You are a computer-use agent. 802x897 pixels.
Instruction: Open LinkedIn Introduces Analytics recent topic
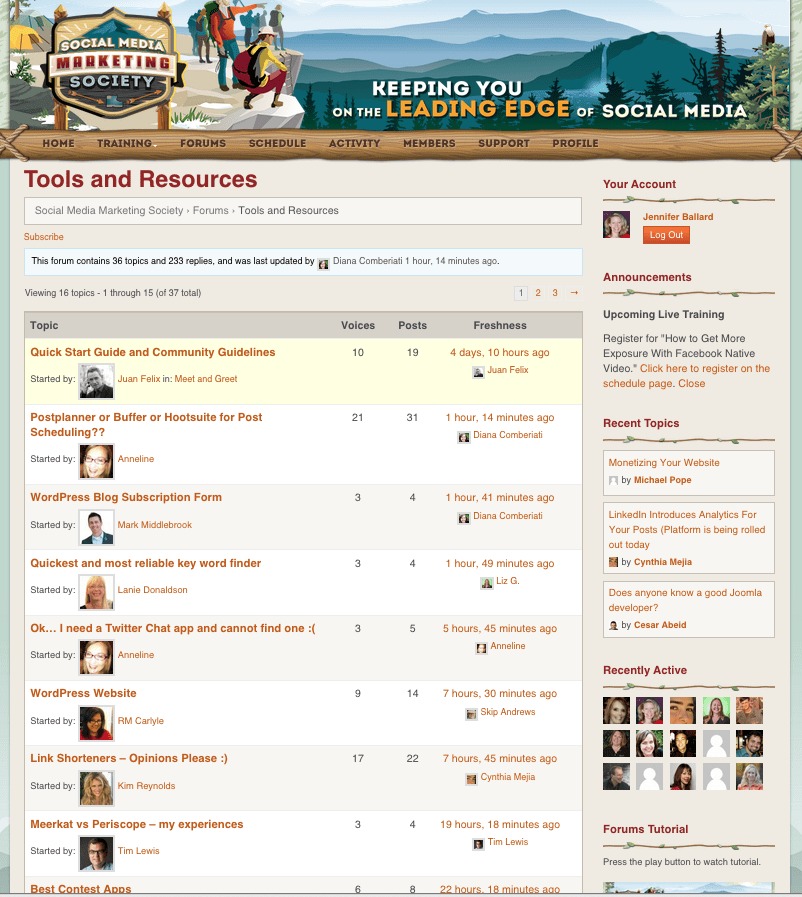click(686, 530)
